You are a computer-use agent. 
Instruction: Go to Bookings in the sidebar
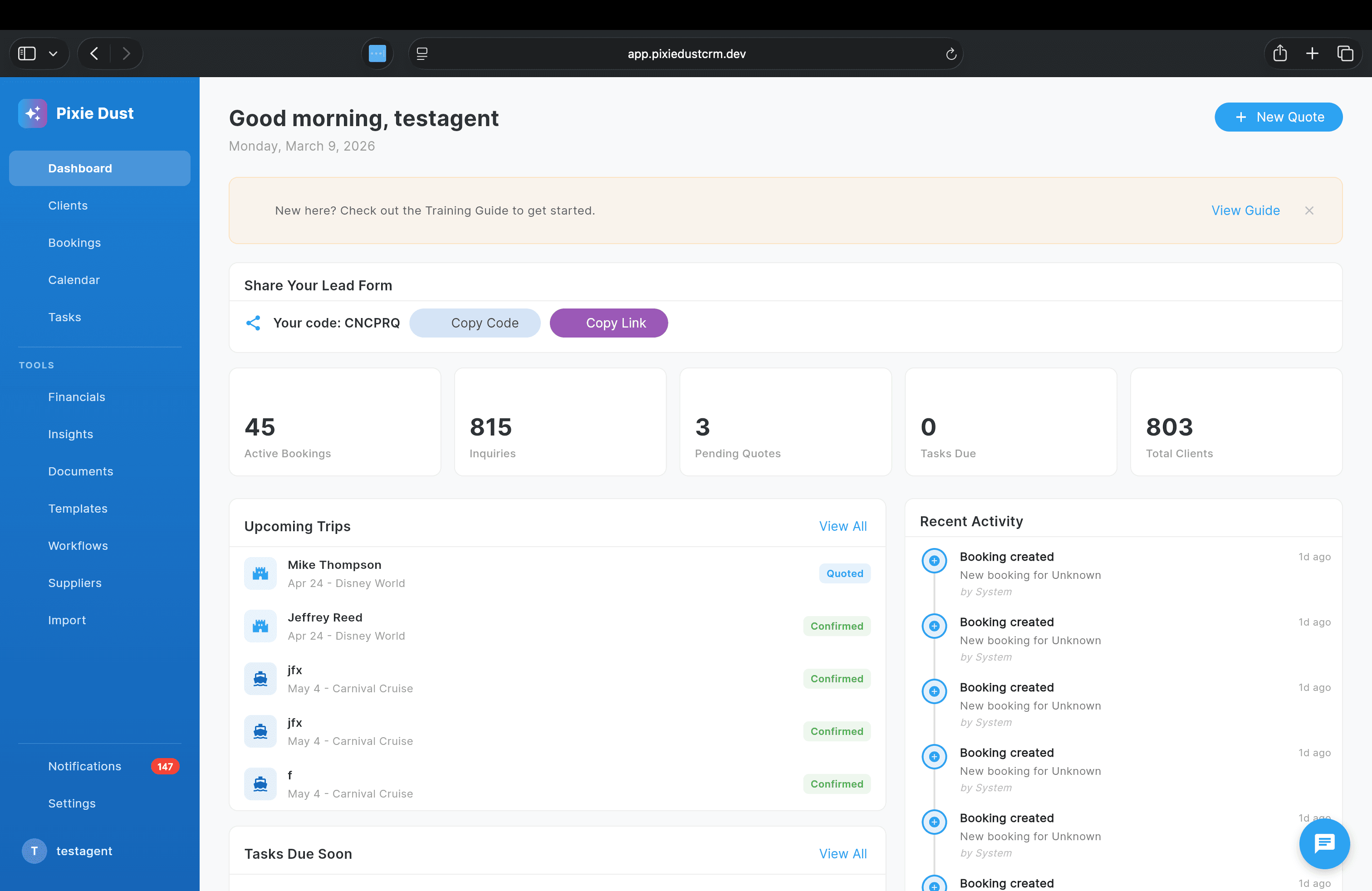pos(100,243)
